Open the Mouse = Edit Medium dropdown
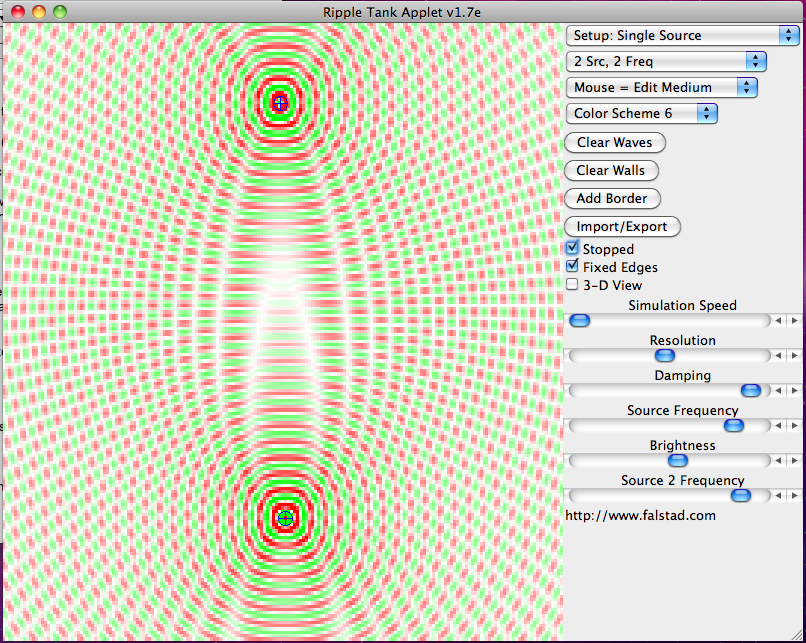 click(x=662, y=87)
